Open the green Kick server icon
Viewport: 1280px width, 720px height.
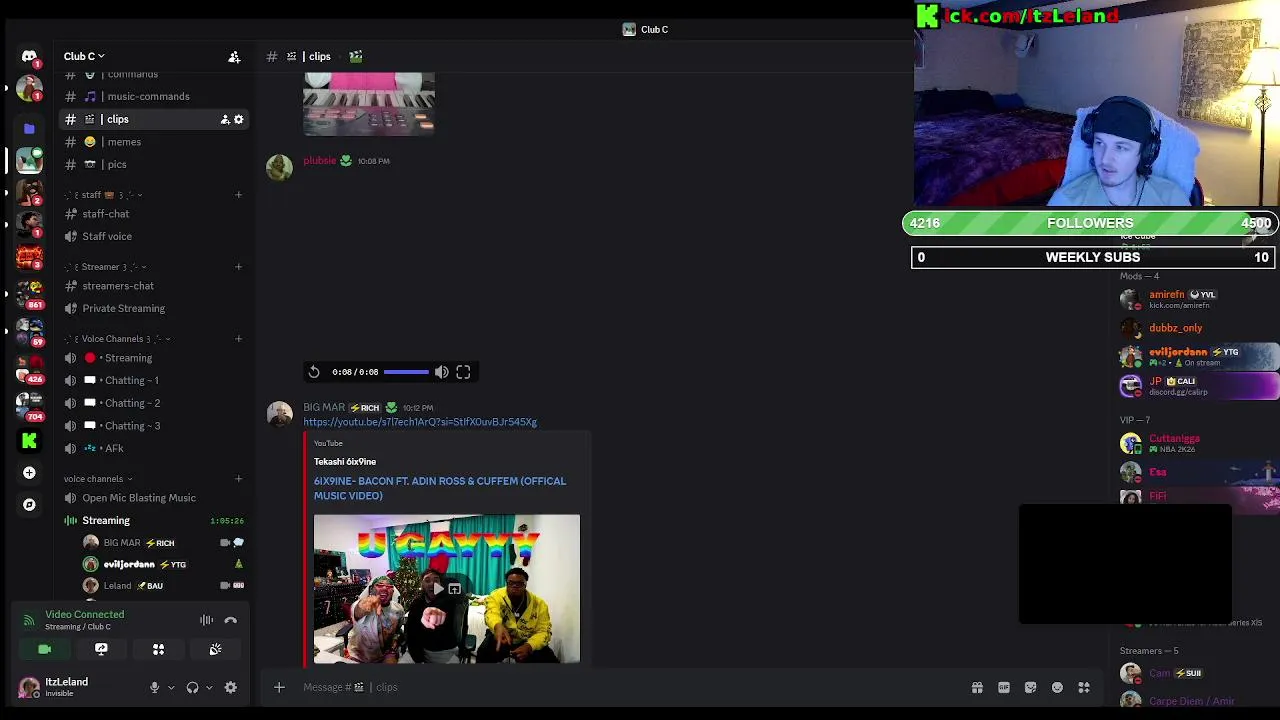point(29,440)
